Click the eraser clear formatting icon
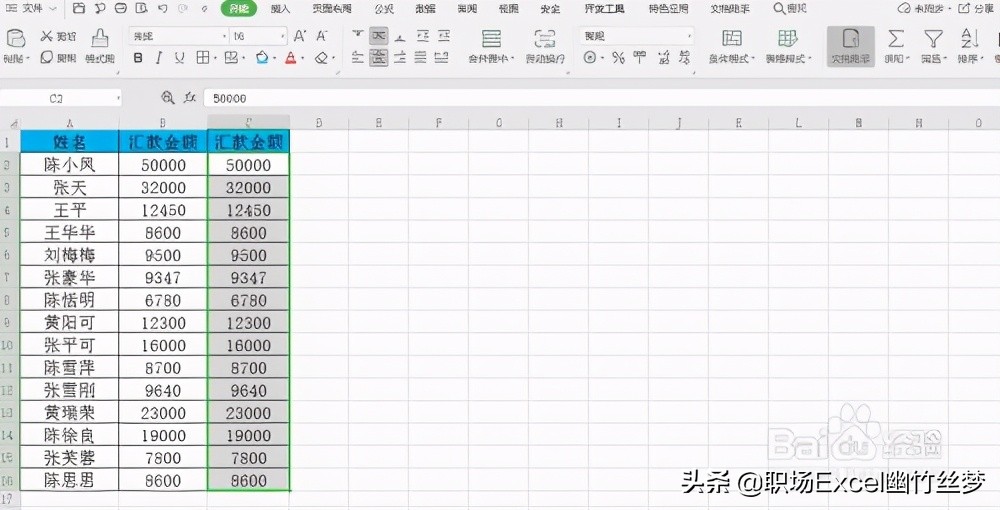 tap(321, 58)
